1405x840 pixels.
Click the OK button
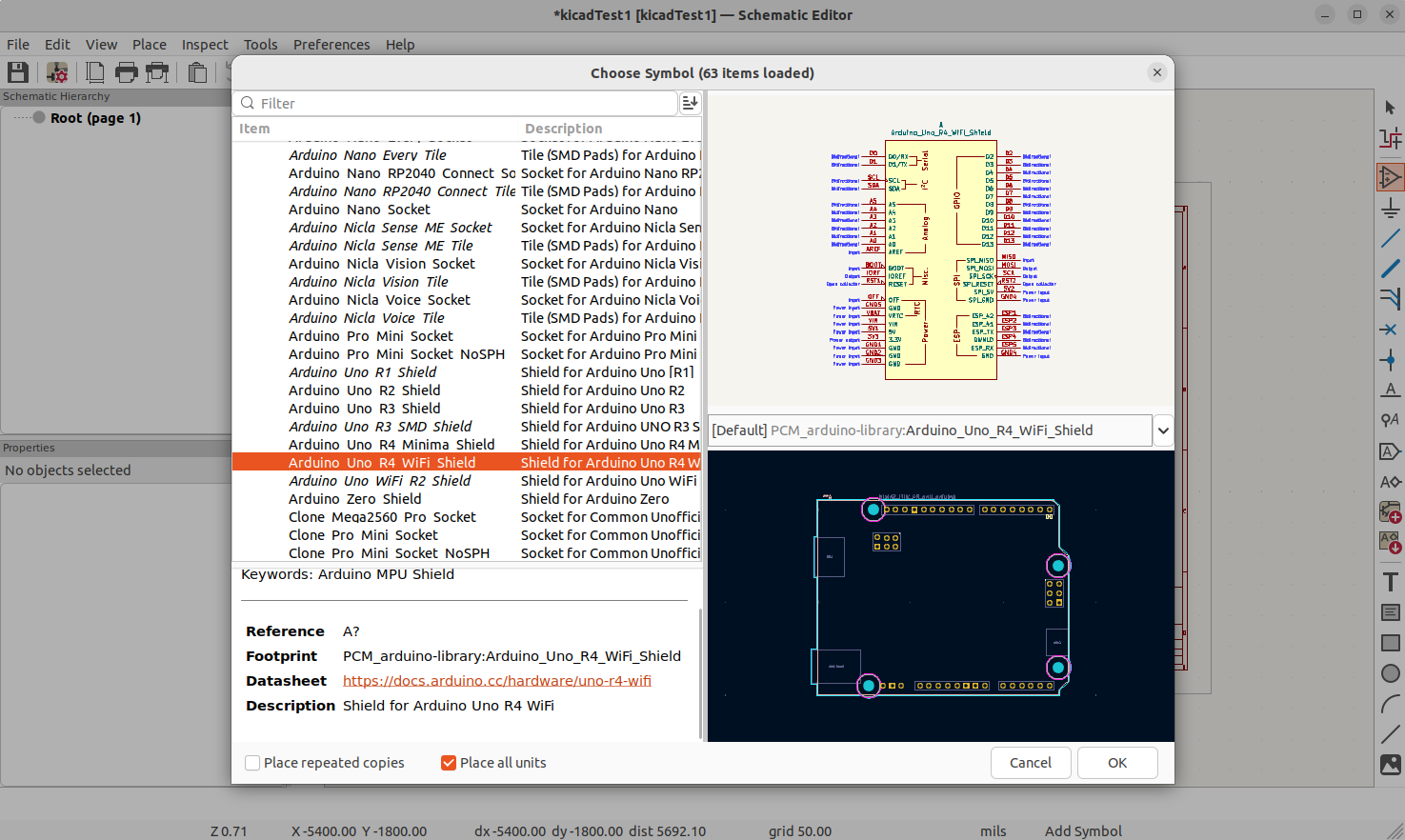(x=1117, y=763)
